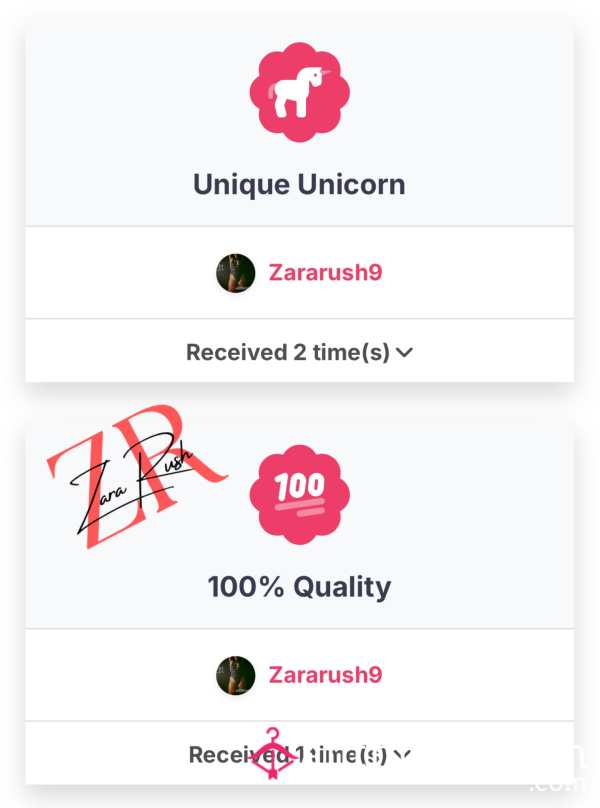Click the red ZR monogram watermark

pyautogui.click(x=137, y=477)
